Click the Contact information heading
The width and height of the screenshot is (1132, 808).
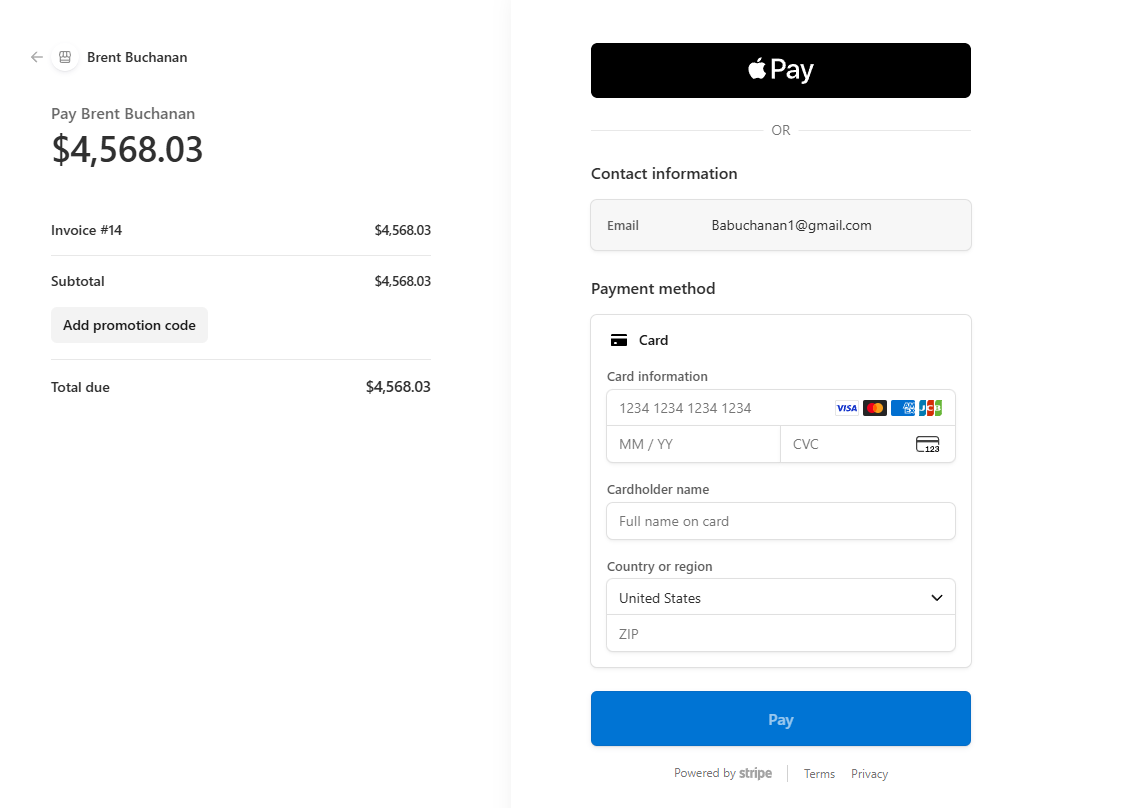click(664, 173)
